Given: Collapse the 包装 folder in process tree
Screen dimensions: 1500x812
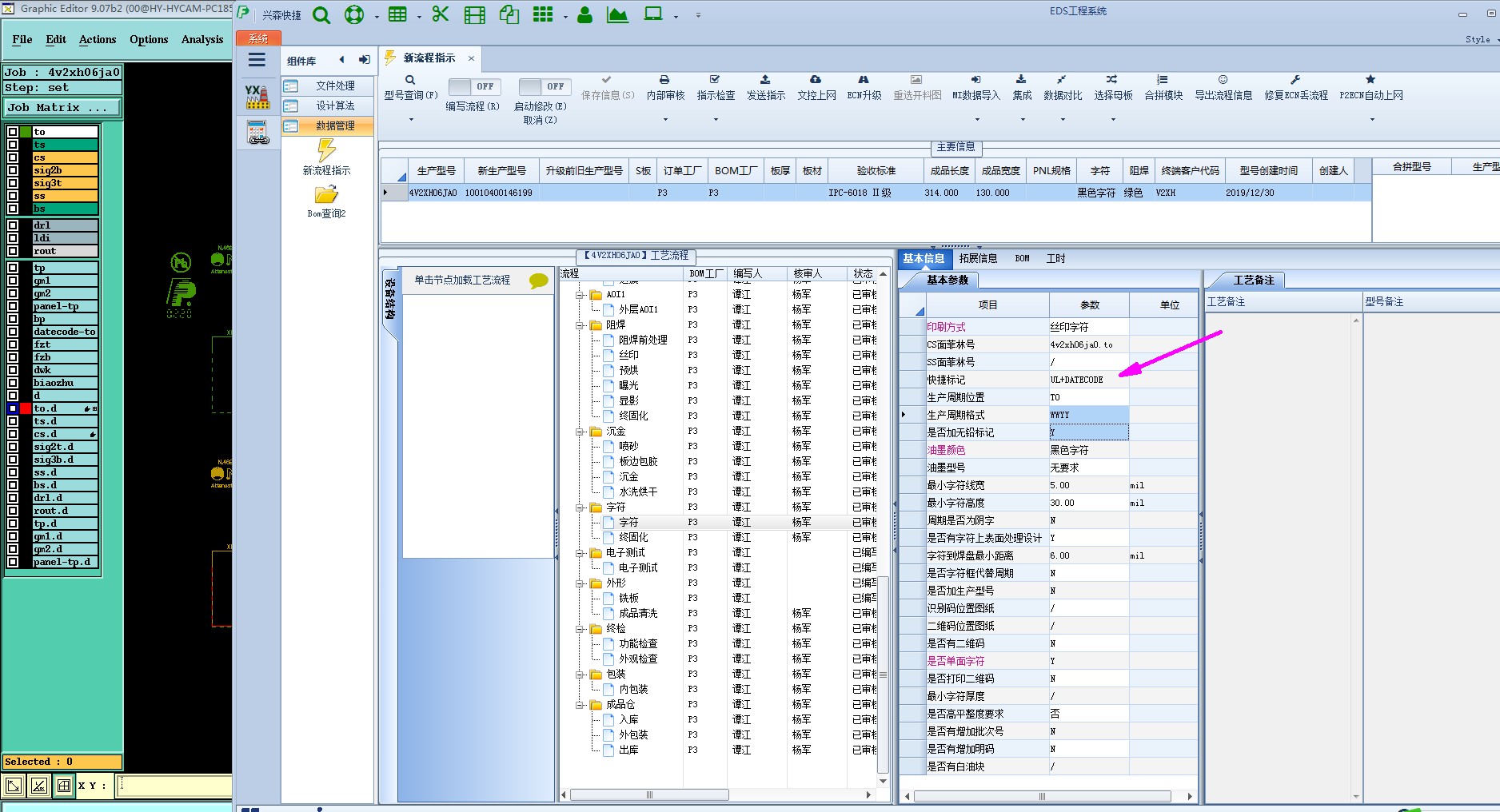Looking at the screenshot, I should (x=580, y=675).
